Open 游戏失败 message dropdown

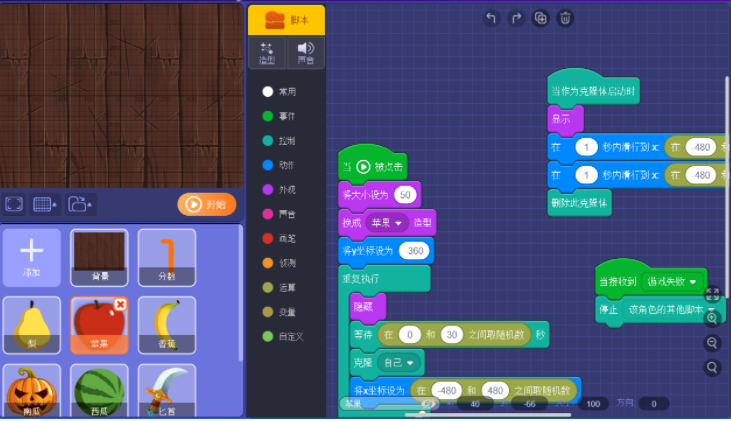coord(692,282)
